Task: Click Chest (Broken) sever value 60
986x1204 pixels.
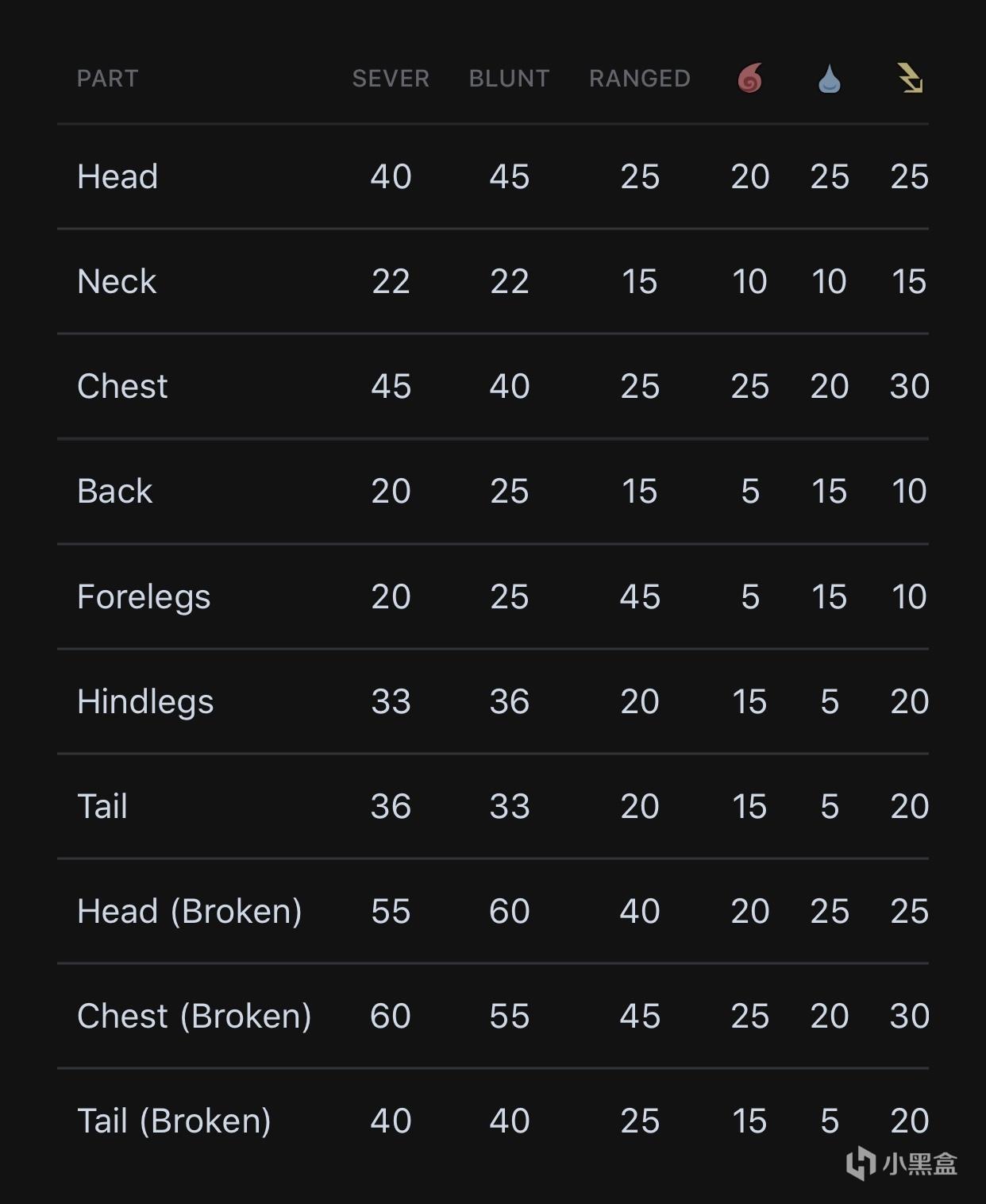Action: coord(391,1016)
